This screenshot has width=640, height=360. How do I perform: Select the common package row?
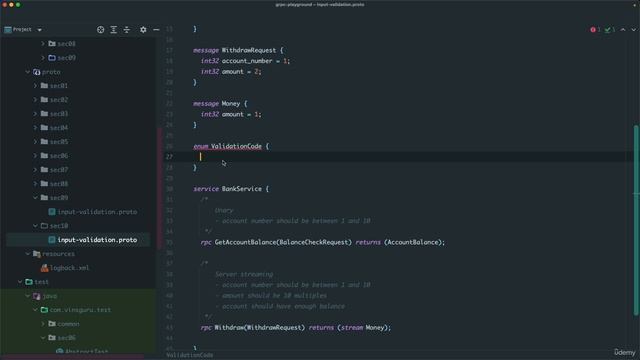click(68, 324)
